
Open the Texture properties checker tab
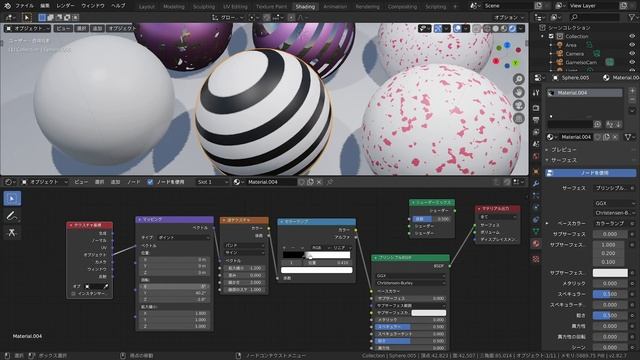point(536,259)
